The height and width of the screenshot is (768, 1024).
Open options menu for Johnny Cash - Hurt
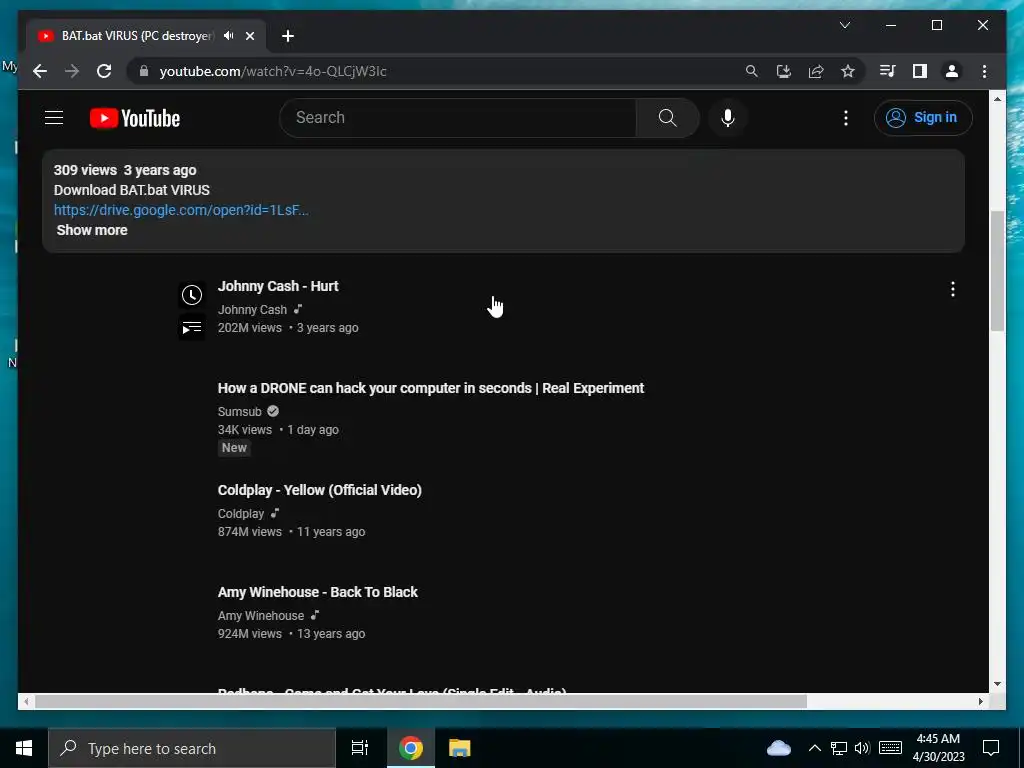click(953, 289)
